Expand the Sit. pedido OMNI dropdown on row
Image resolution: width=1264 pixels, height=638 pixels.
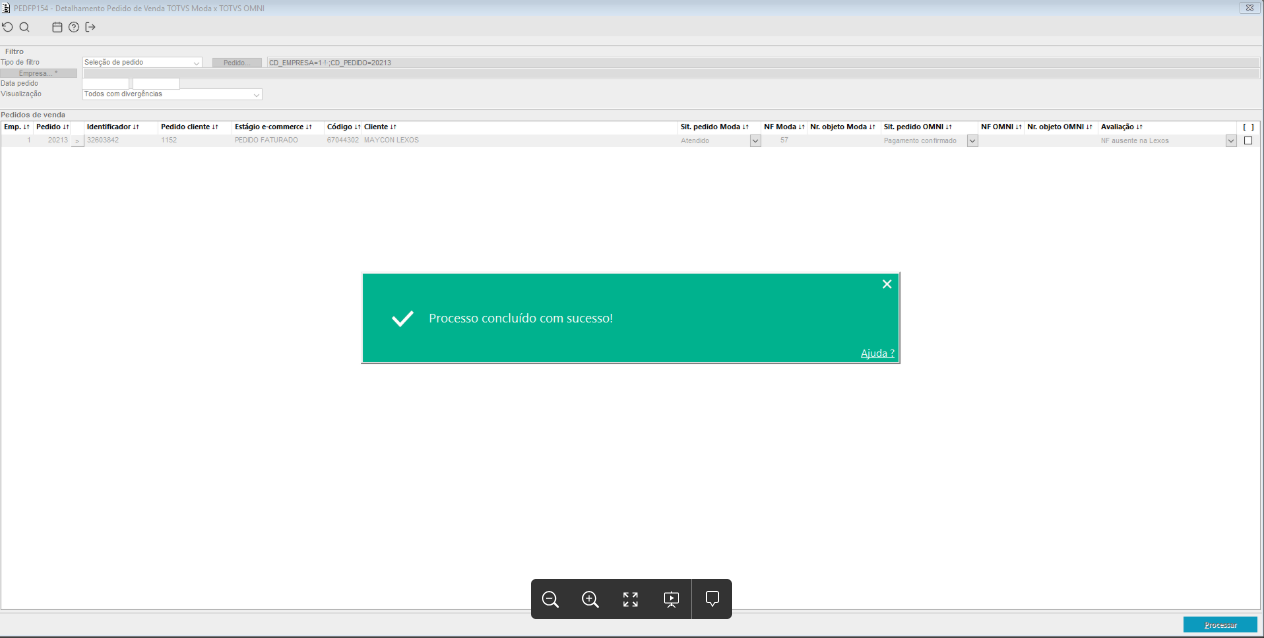[x=972, y=141]
